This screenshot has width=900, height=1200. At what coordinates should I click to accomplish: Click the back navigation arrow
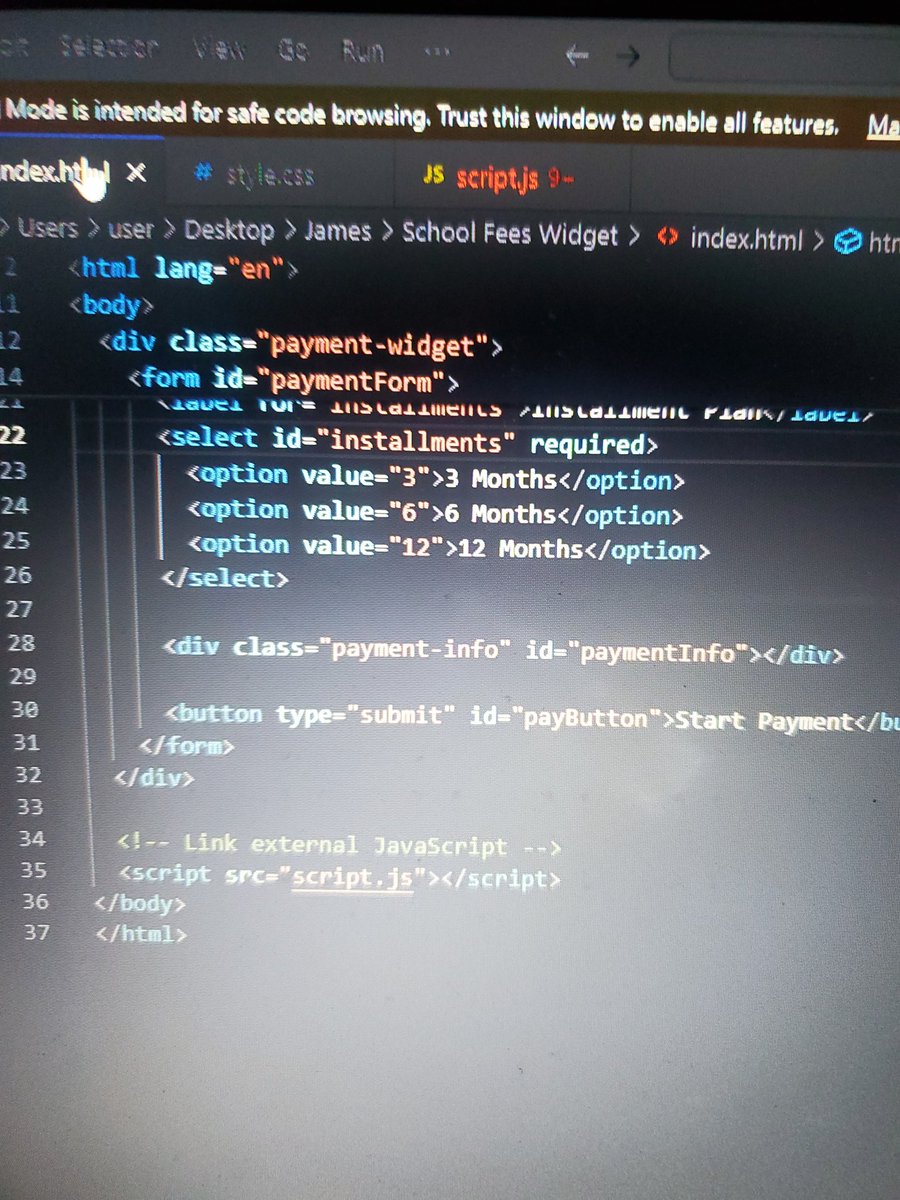[576, 56]
